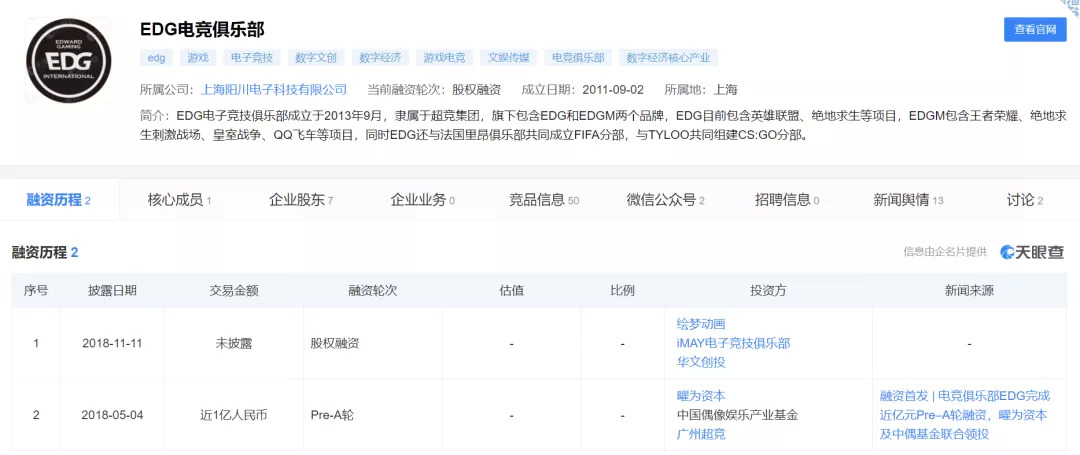
Task: Open the 新闻舆情 tab
Action: point(908,200)
